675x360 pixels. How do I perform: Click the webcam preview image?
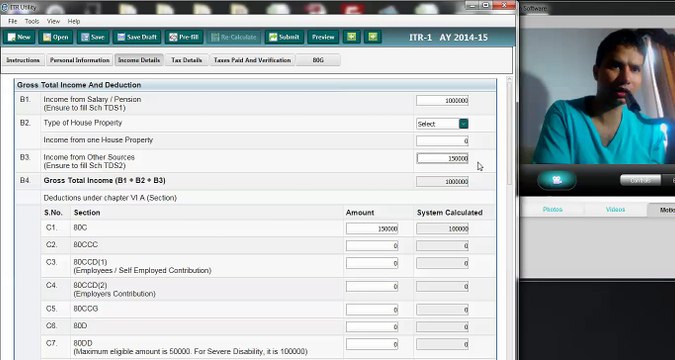tap(598, 96)
